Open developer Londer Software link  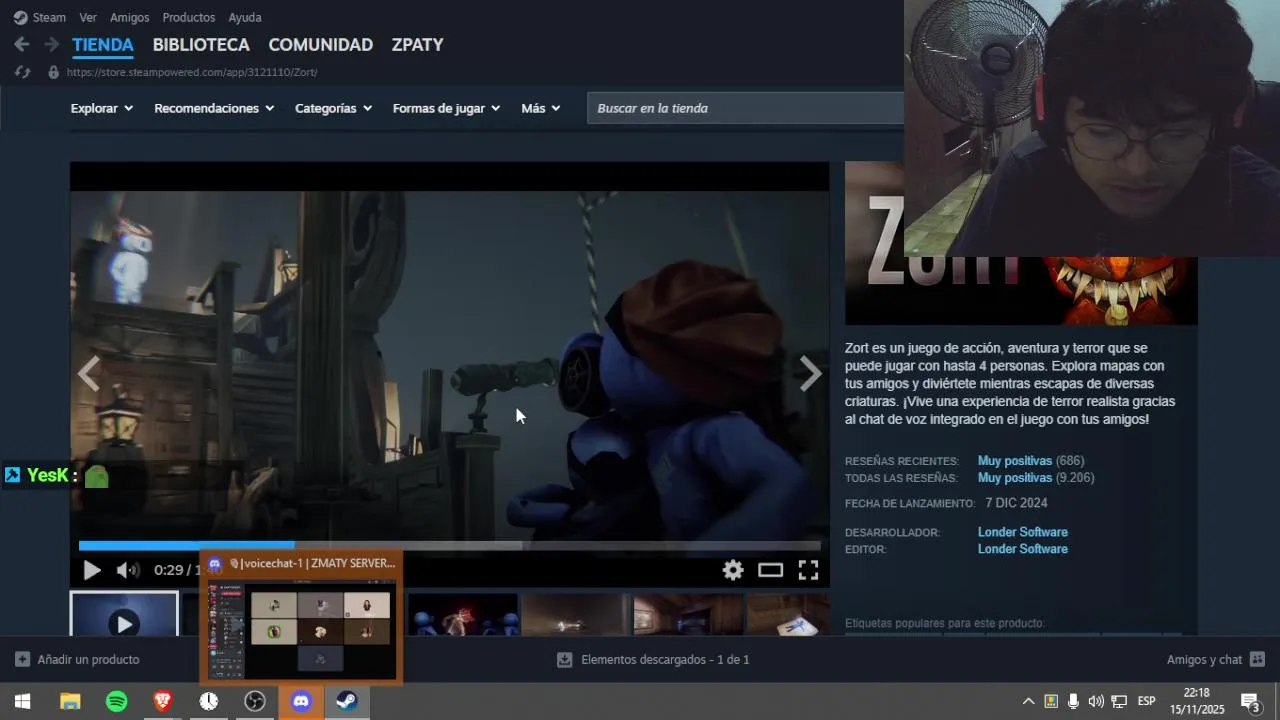tap(1023, 532)
